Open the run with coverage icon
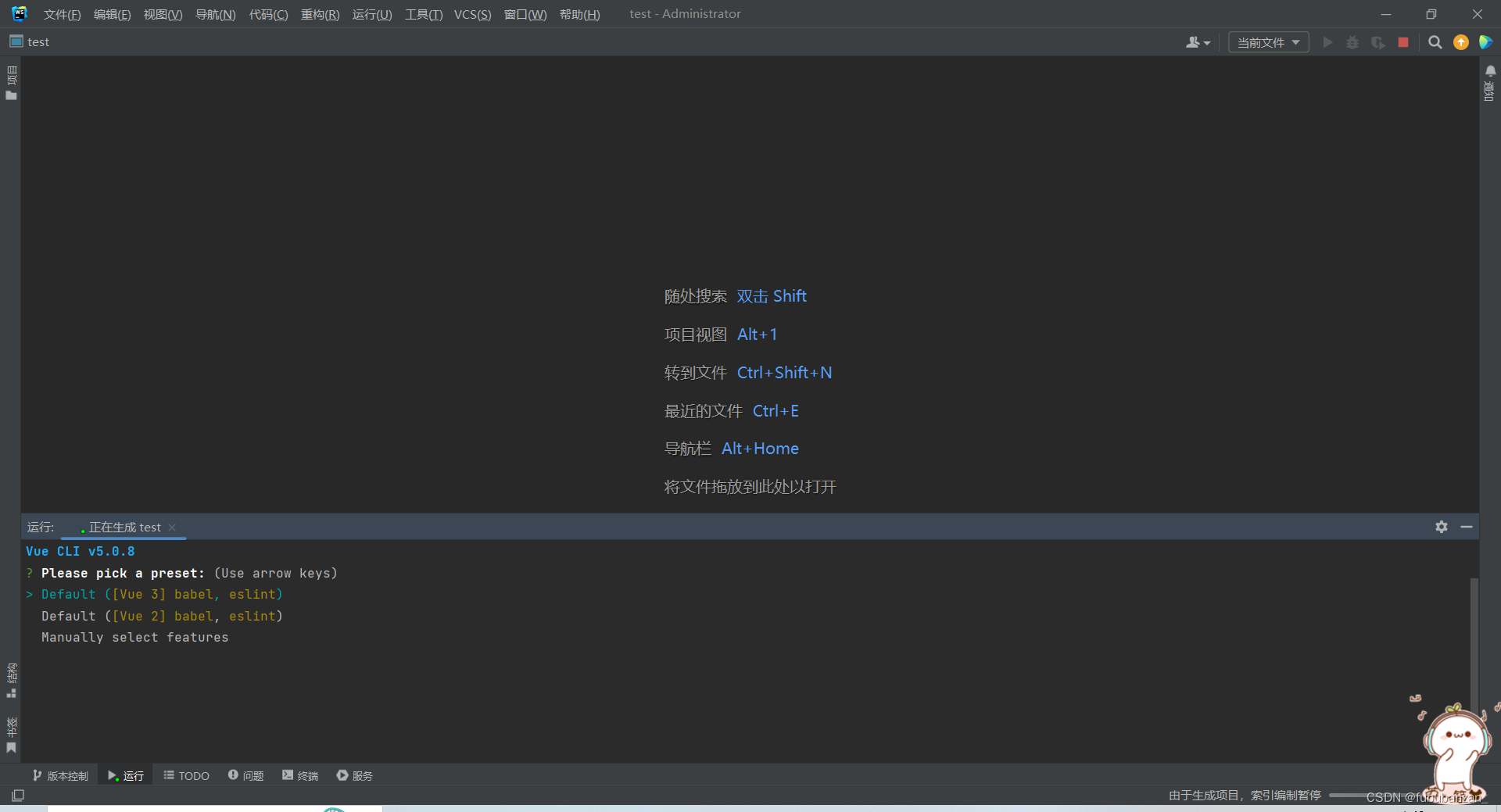This screenshot has height=812, width=1501. pos(1377,42)
